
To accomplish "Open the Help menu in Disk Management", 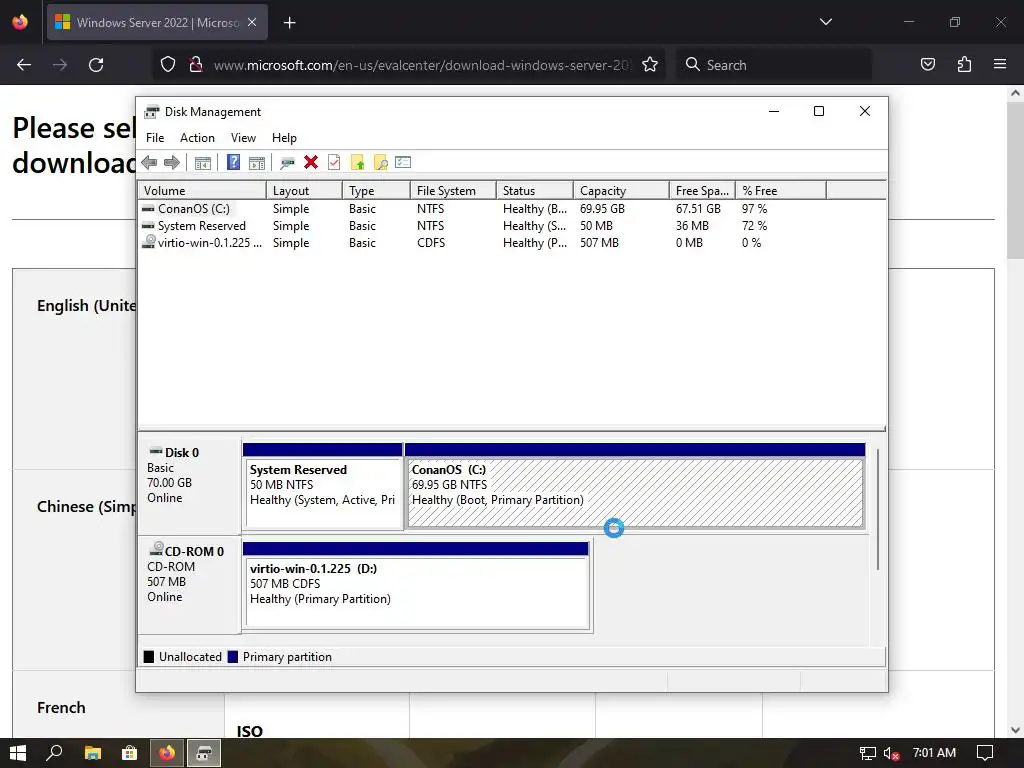I will click(x=284, y=138).
